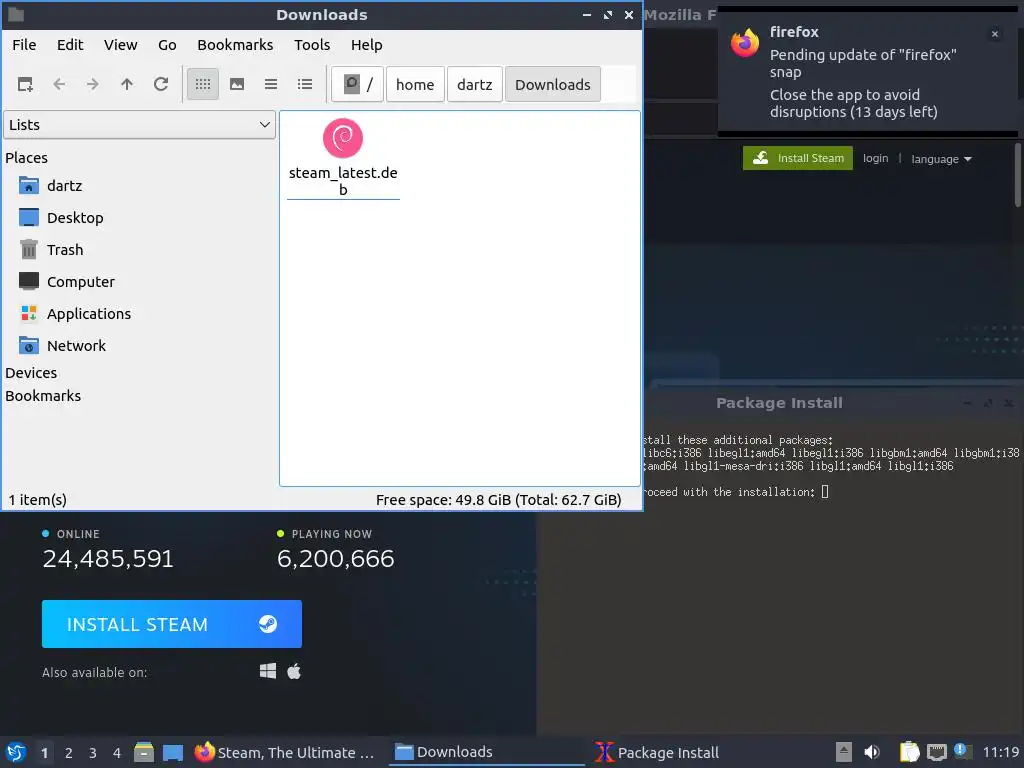Click the Apple platform icon on Steam page
Viewport: 1024px width, 768px height.
click(294, 671)
